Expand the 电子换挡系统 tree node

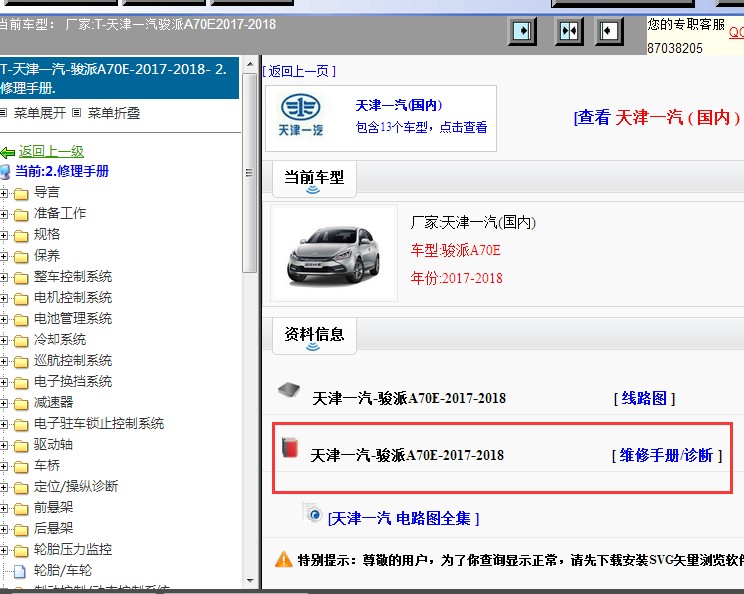[x=4, y=382]
